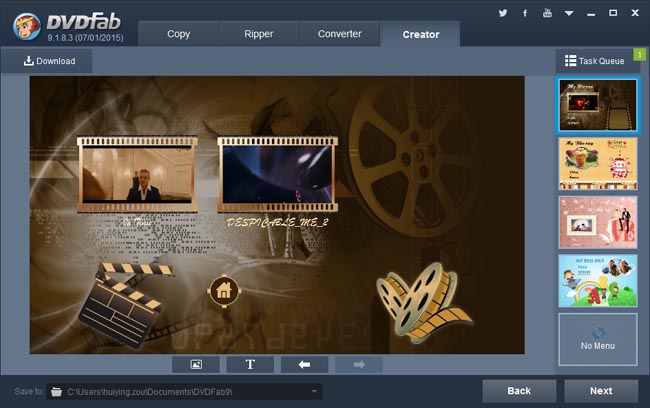The image size is (650, 408).
Task: Click the DVDFab logo icon
Action: click(27, 25)
